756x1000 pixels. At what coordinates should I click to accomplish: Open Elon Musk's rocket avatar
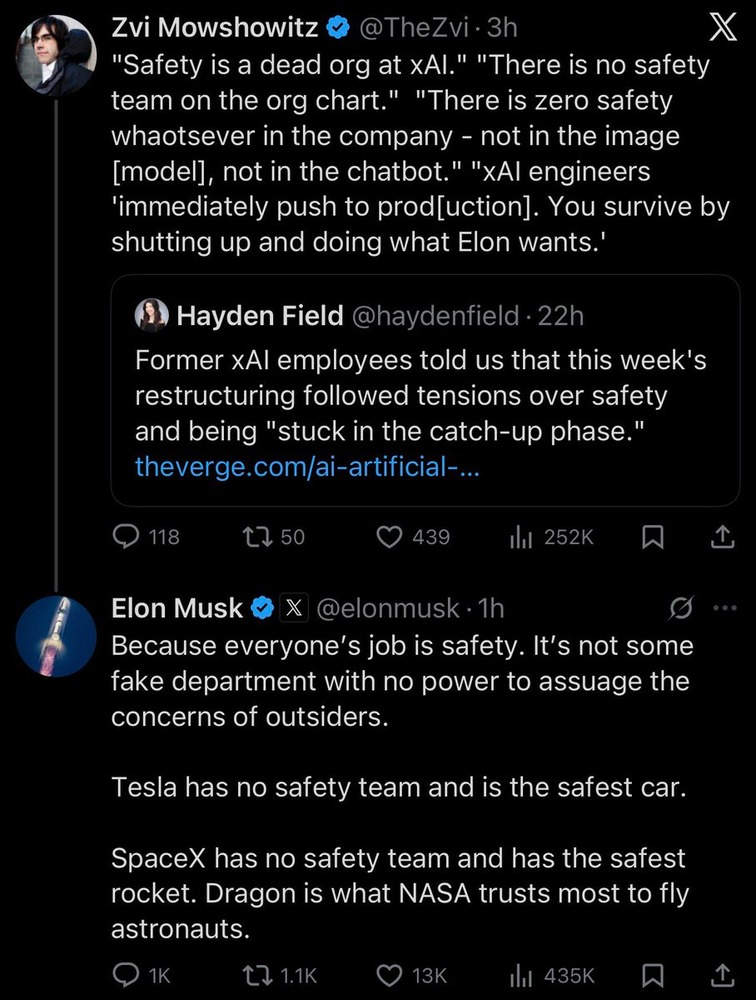pos(57,635)
